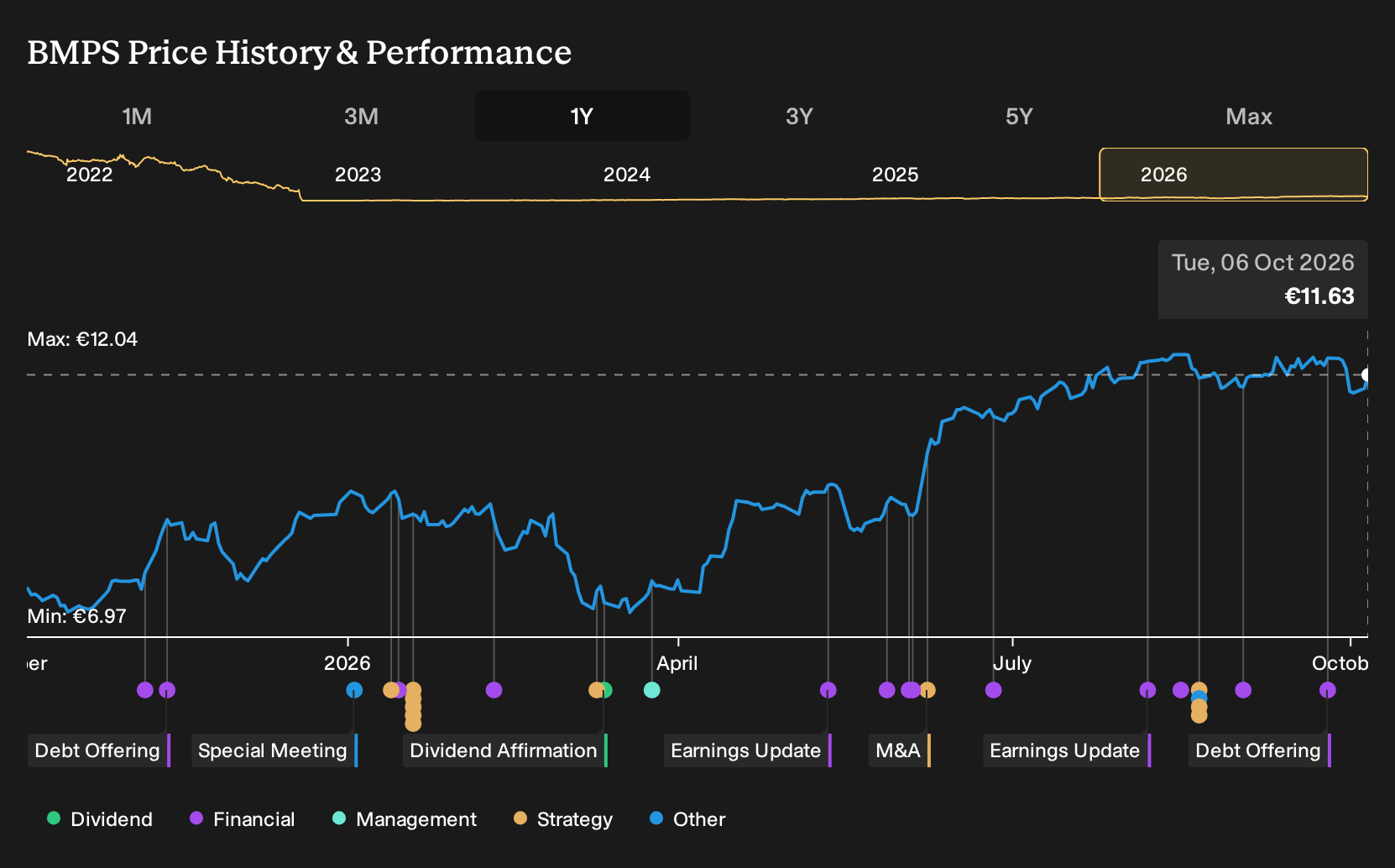The image size is (1395, 868).
Task: Click the Min: €6.97 label
Action: point(76,616)
